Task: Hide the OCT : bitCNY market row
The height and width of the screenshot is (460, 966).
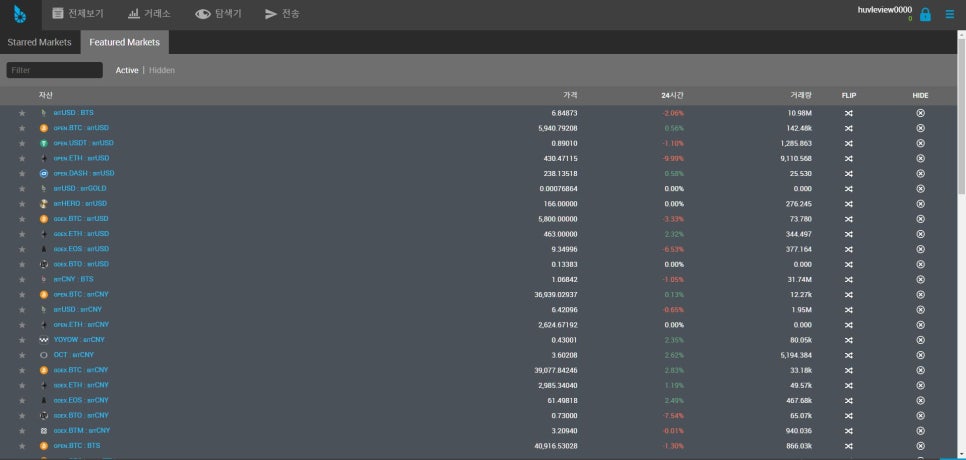Action: (x=920, y=355)
